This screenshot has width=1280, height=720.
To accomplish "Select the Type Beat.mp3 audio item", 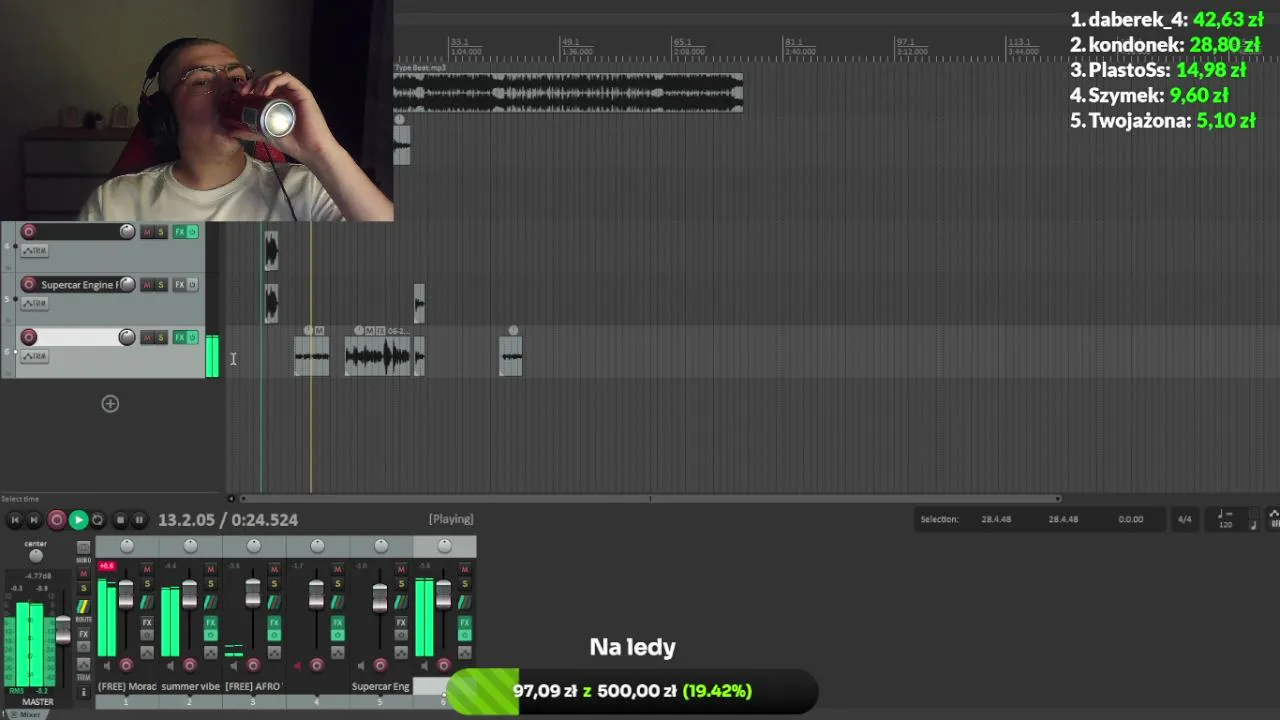I will pos(568,91).
